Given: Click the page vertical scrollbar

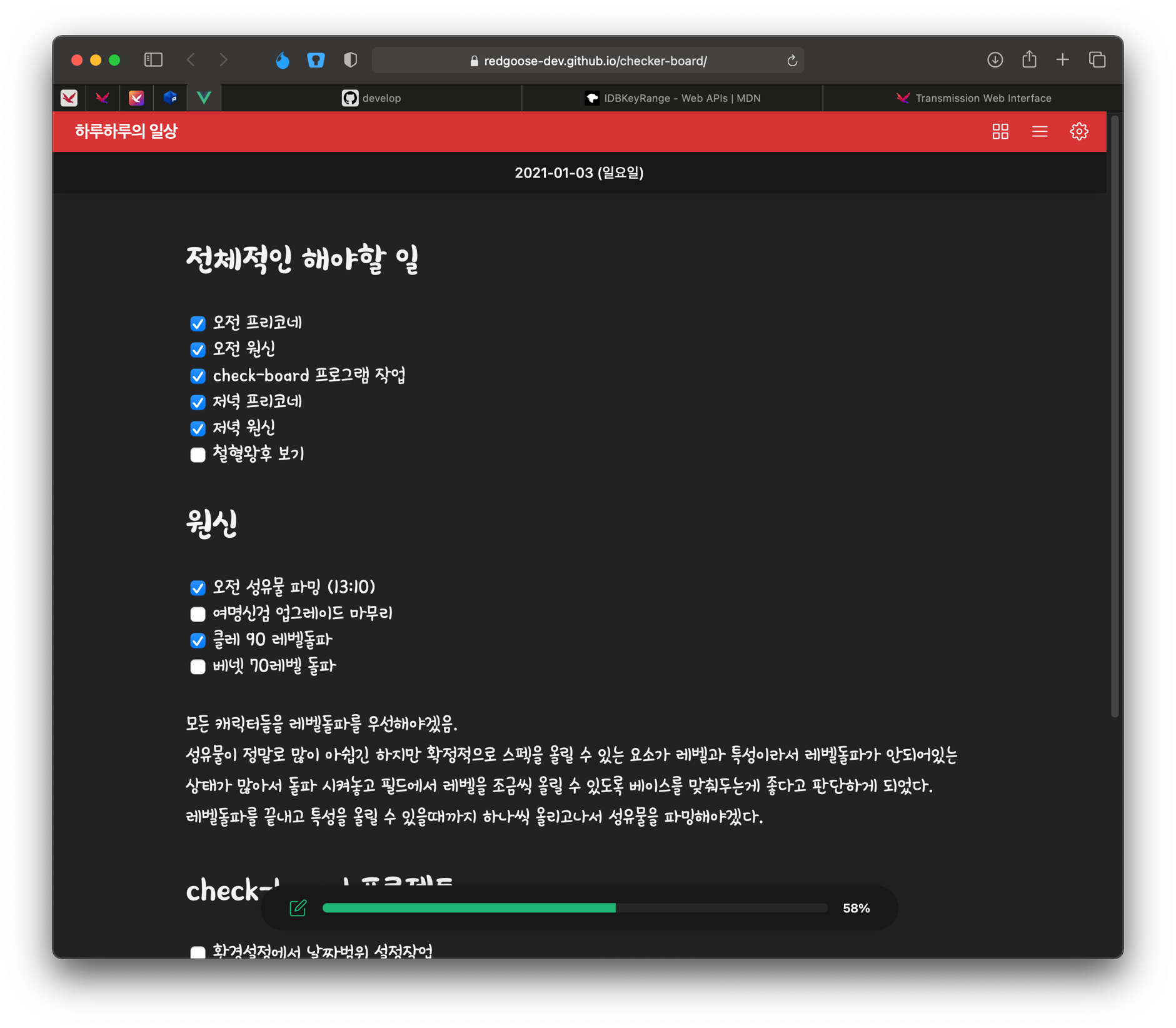Looking at the screenshot, I should point(1115,416).
